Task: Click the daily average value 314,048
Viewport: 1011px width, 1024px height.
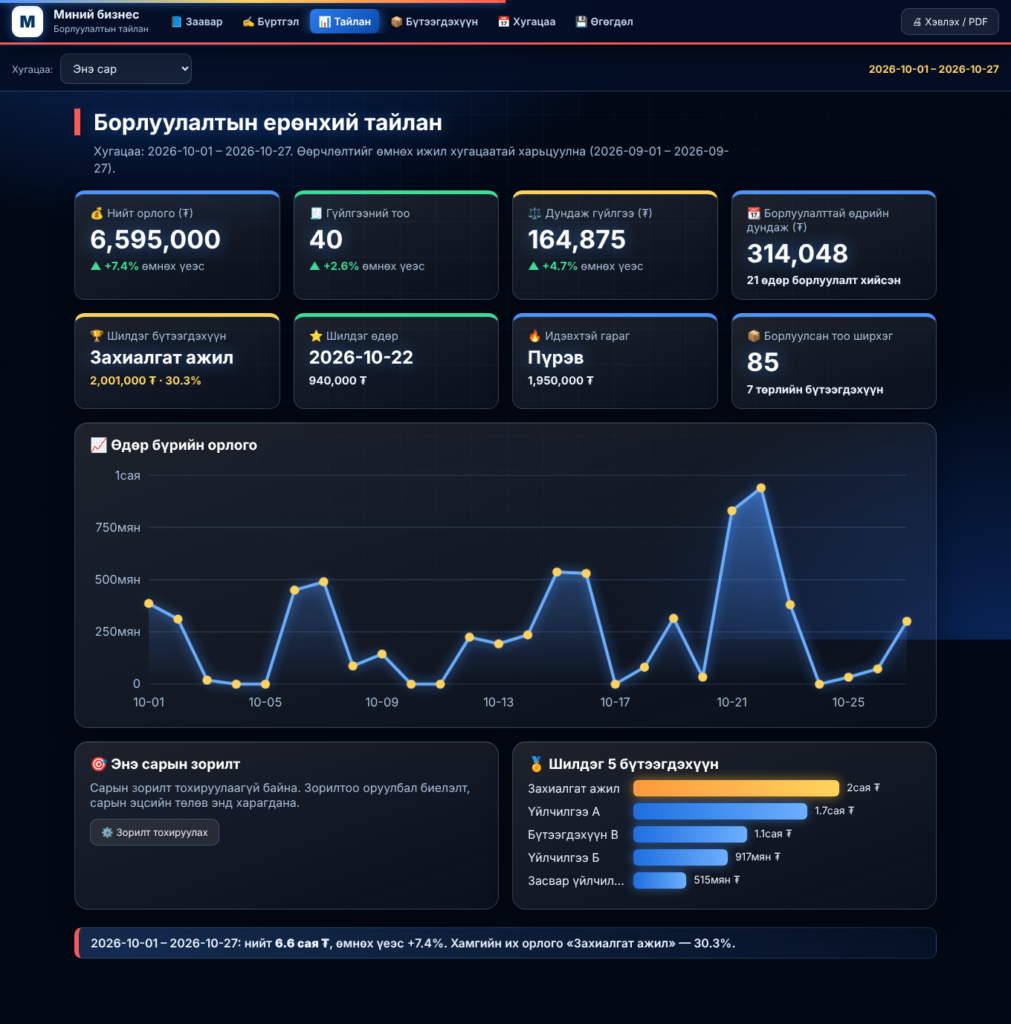Action: 797,253
